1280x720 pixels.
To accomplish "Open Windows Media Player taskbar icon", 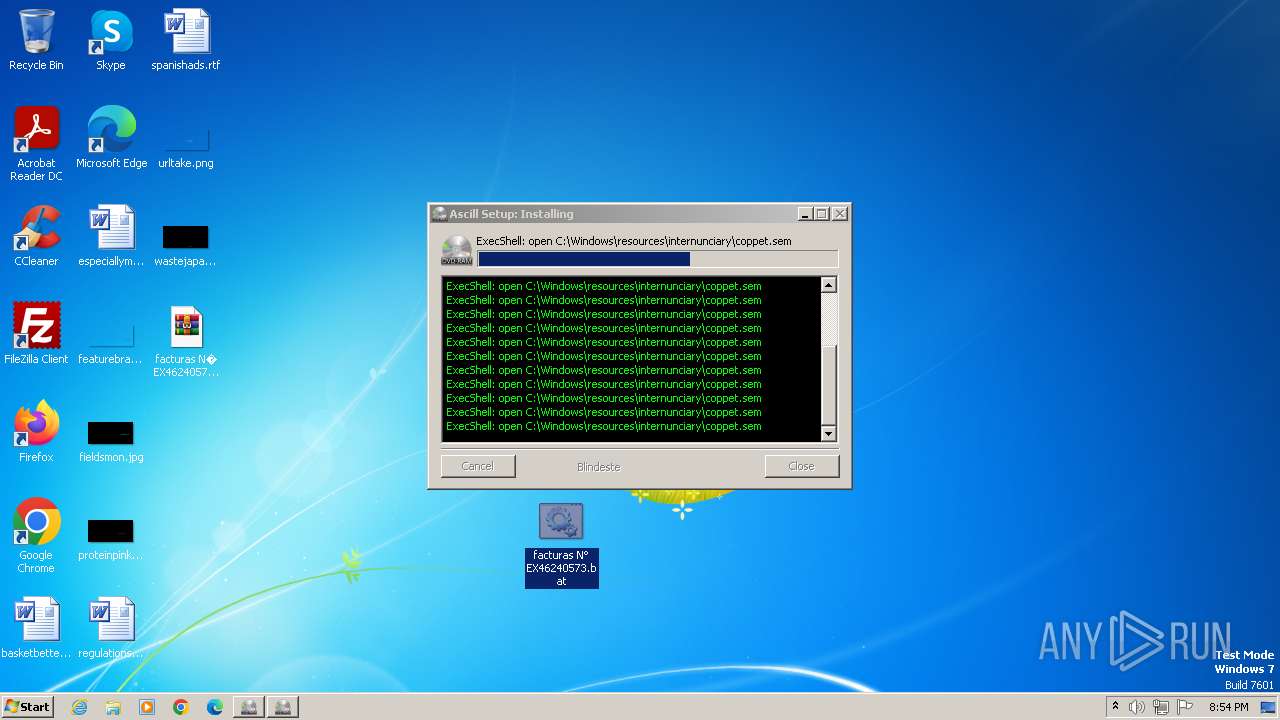I will coord(147,707).
